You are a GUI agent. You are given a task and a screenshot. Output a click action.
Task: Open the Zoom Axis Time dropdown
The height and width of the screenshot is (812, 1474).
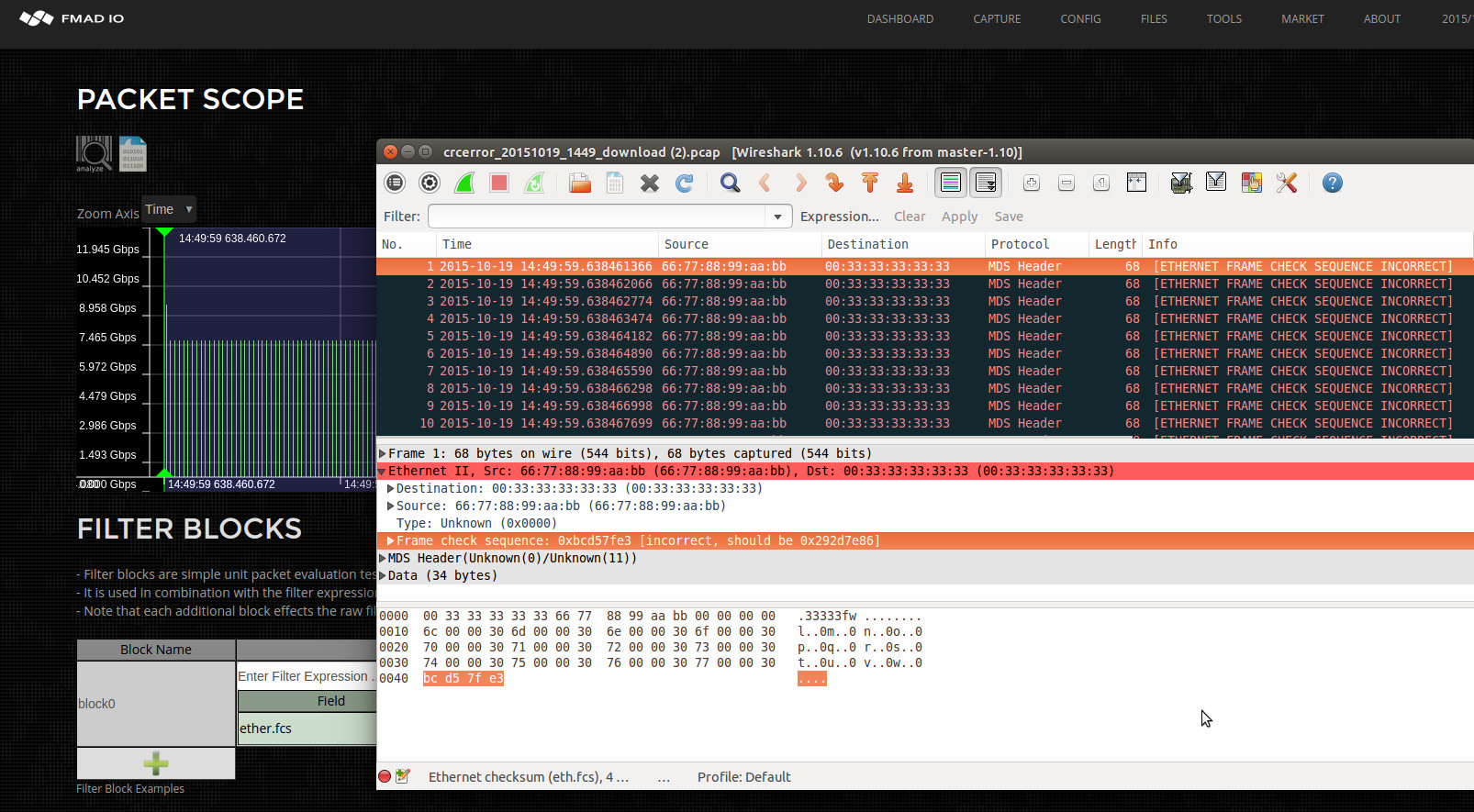click(169, 209)
